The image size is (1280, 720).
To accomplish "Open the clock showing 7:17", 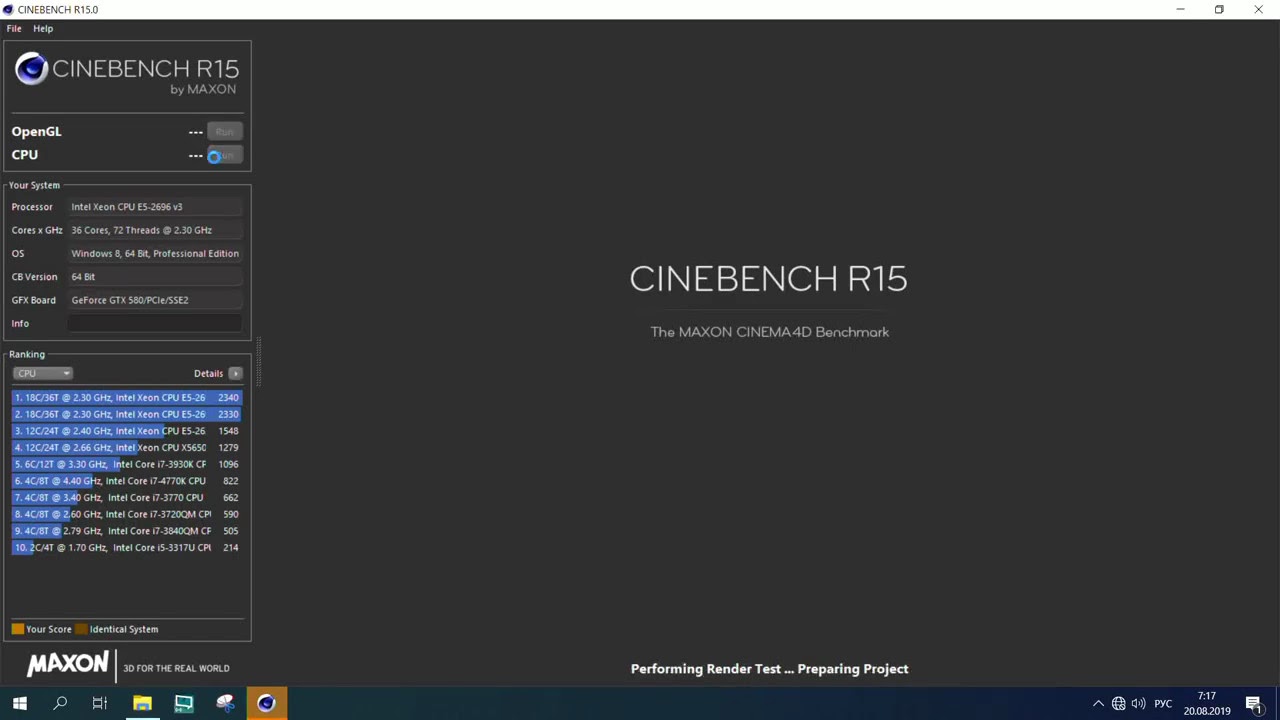I will click(x=1207, y=703).
